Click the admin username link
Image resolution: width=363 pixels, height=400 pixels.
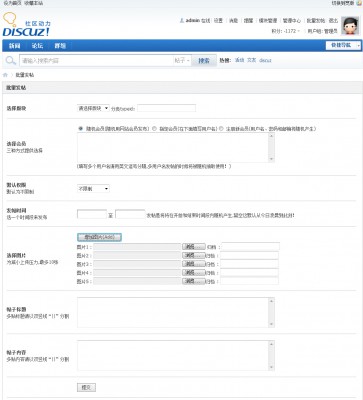point(193,21)
